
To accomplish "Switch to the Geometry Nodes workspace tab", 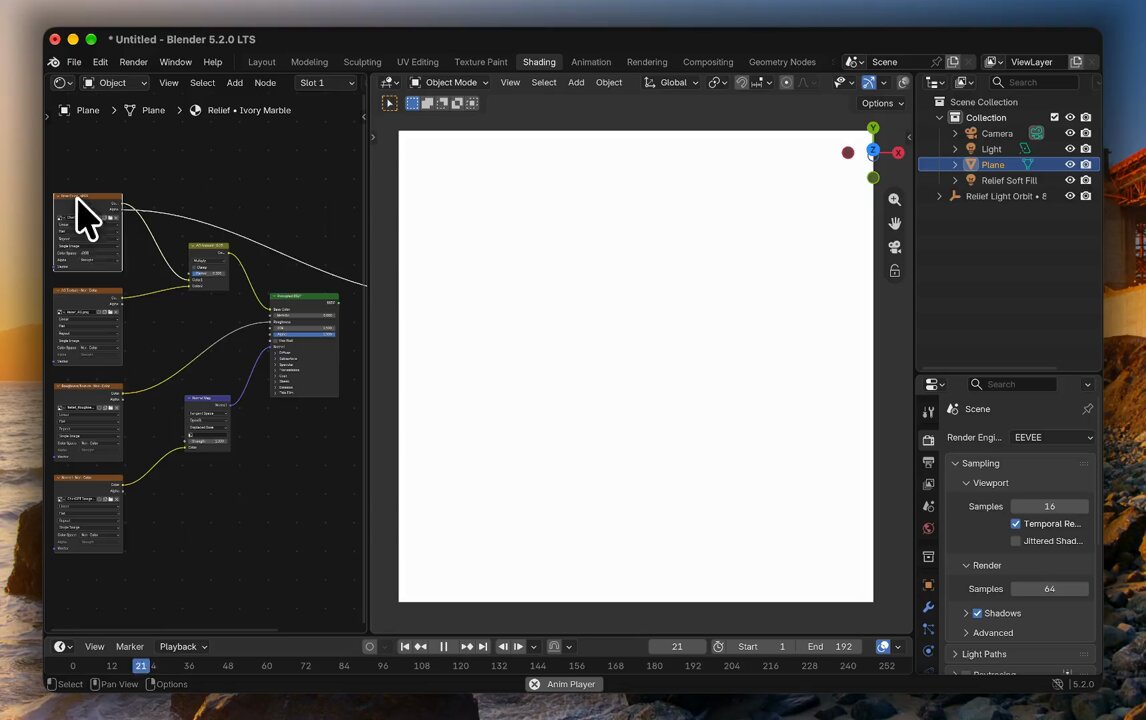I will [782, 62].
